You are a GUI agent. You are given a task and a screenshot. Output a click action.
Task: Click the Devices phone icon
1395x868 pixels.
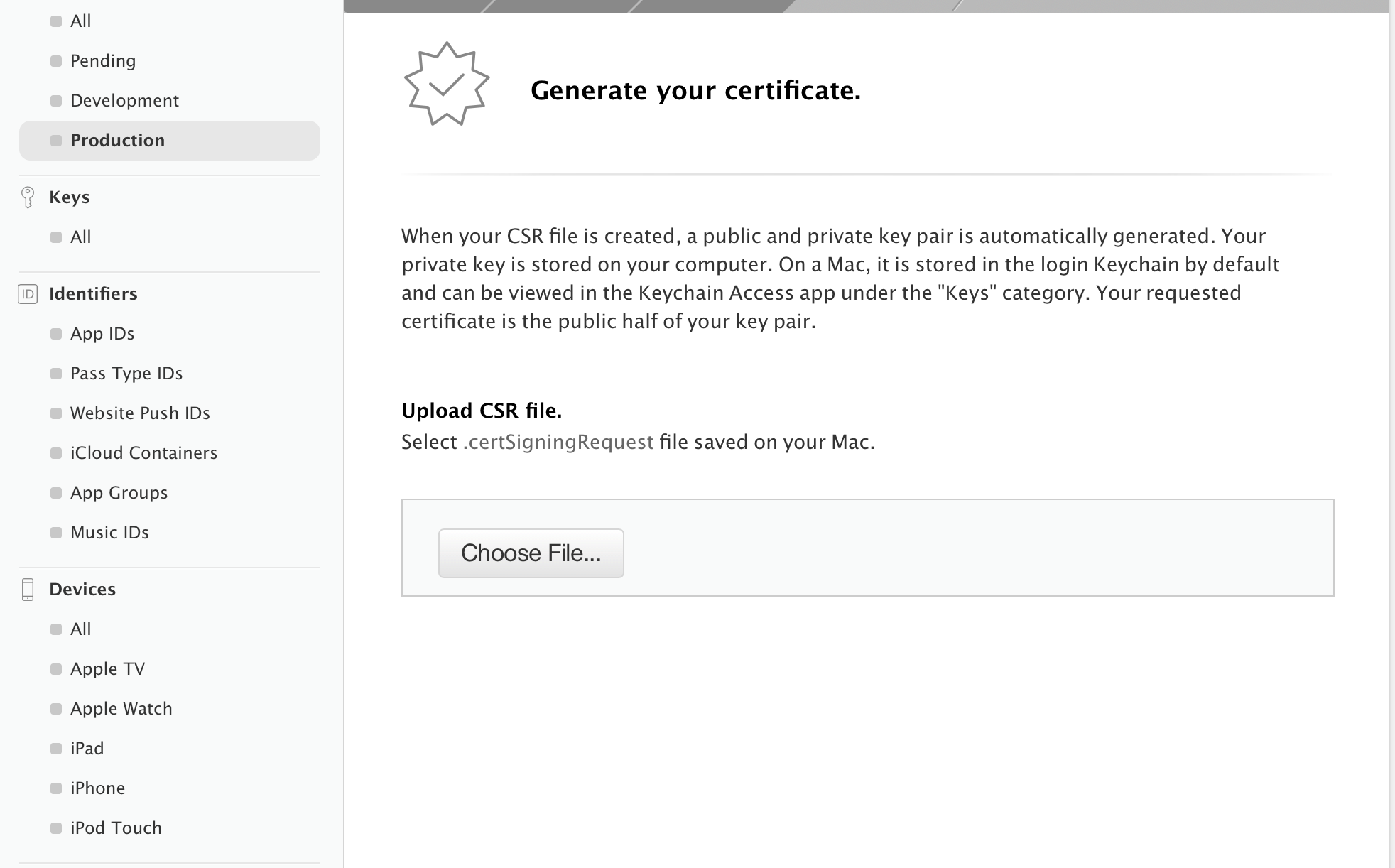point(28,590)
